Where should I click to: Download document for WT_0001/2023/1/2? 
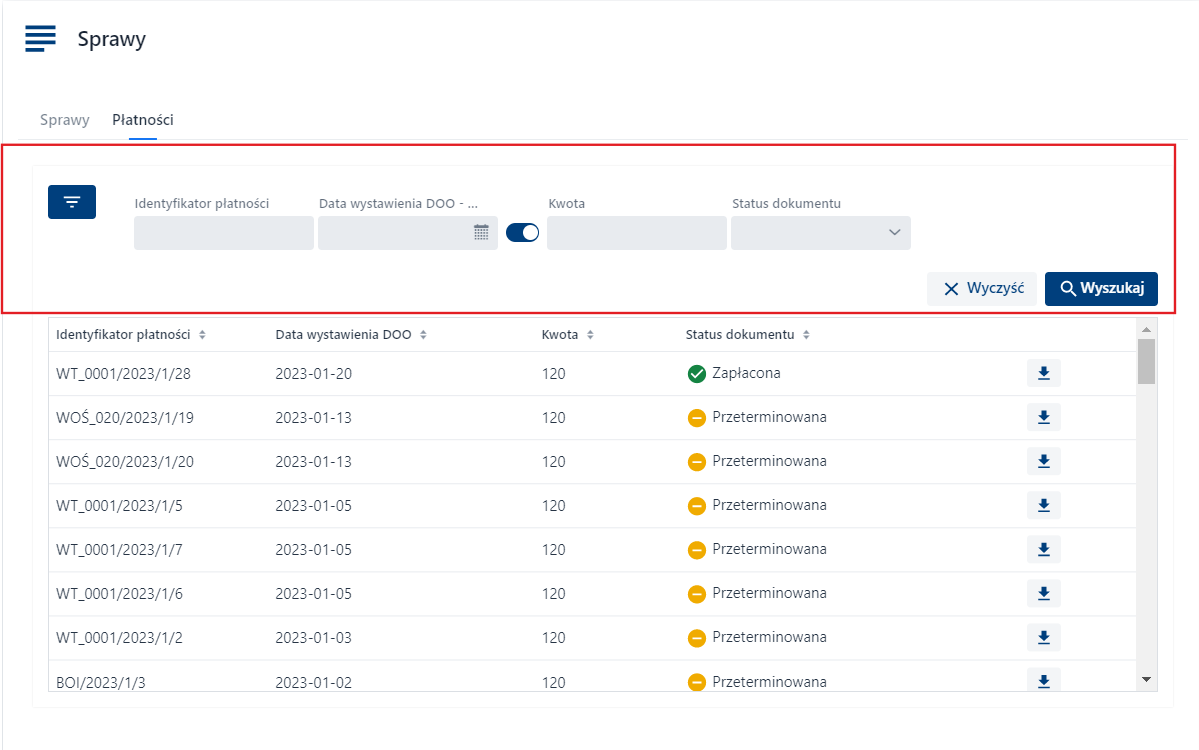pyautogui.click(x=1043, y=637)
